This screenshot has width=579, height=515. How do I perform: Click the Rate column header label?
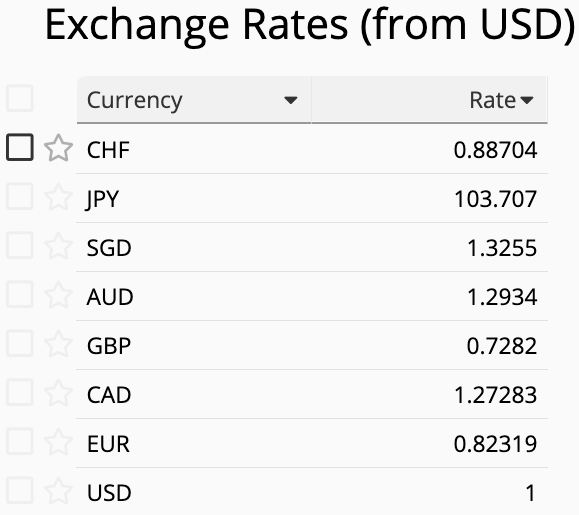(493, 100)
